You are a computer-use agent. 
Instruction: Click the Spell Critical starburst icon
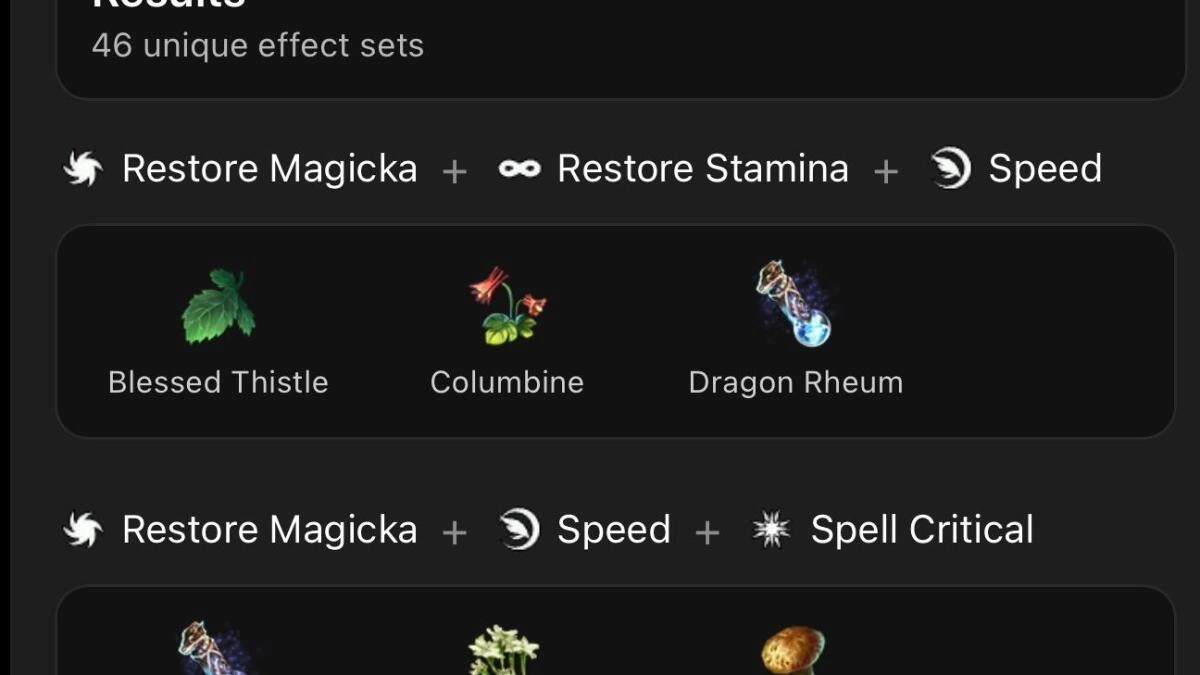pos(771,531)
